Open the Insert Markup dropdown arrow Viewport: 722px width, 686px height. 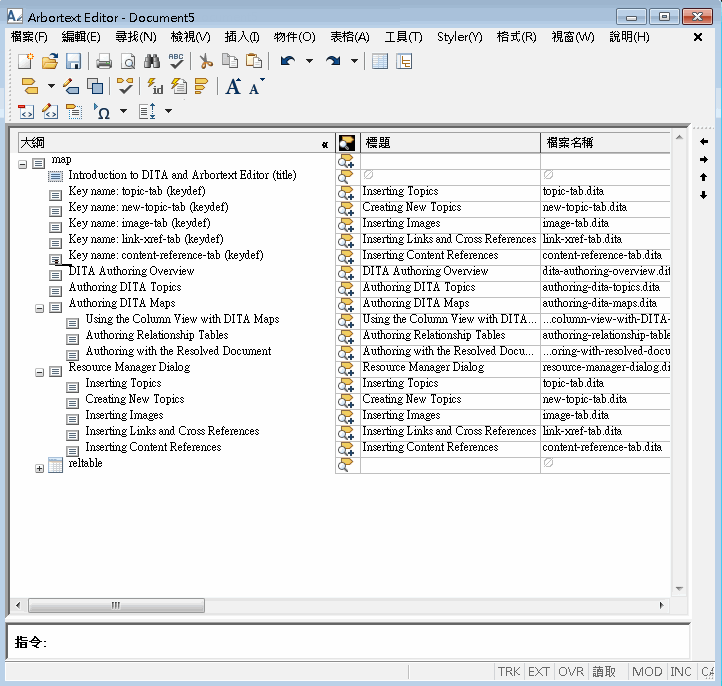click(x=51, y=86)
